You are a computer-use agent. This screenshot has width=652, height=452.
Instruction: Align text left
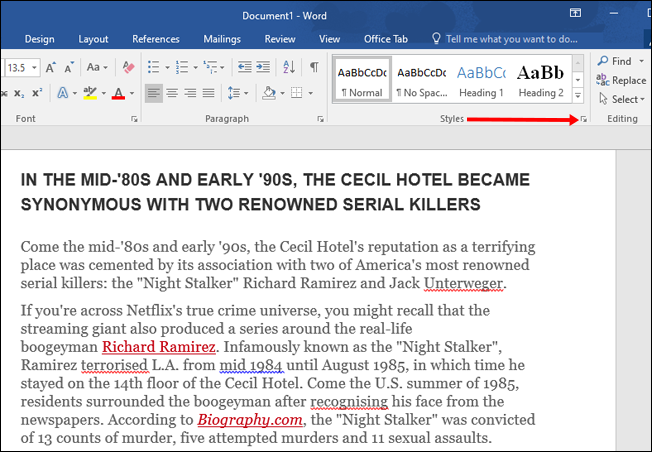tap(153, 93)
